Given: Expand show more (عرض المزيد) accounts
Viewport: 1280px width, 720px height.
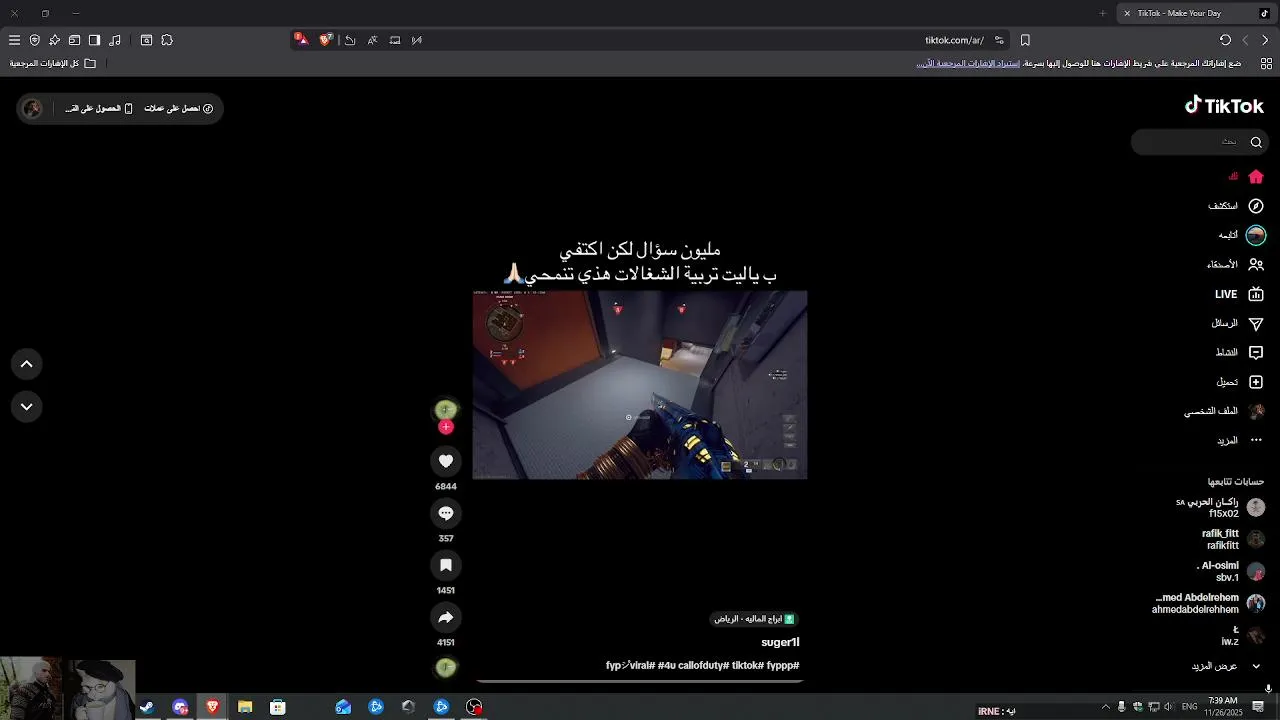Looking at the screenshot, I should pyautogui.click(x=1226, y=666).
